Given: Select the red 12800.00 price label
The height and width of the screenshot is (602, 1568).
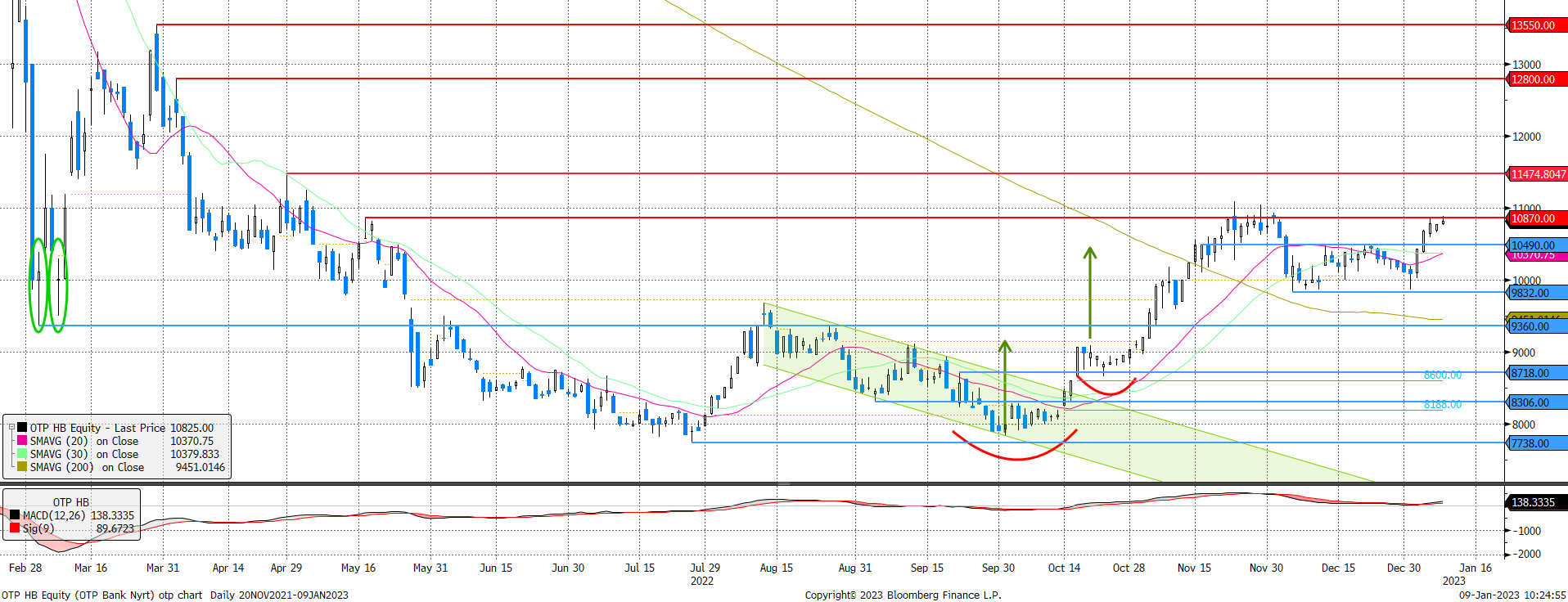Looking at the screenshot, I should coord(1537,79).
